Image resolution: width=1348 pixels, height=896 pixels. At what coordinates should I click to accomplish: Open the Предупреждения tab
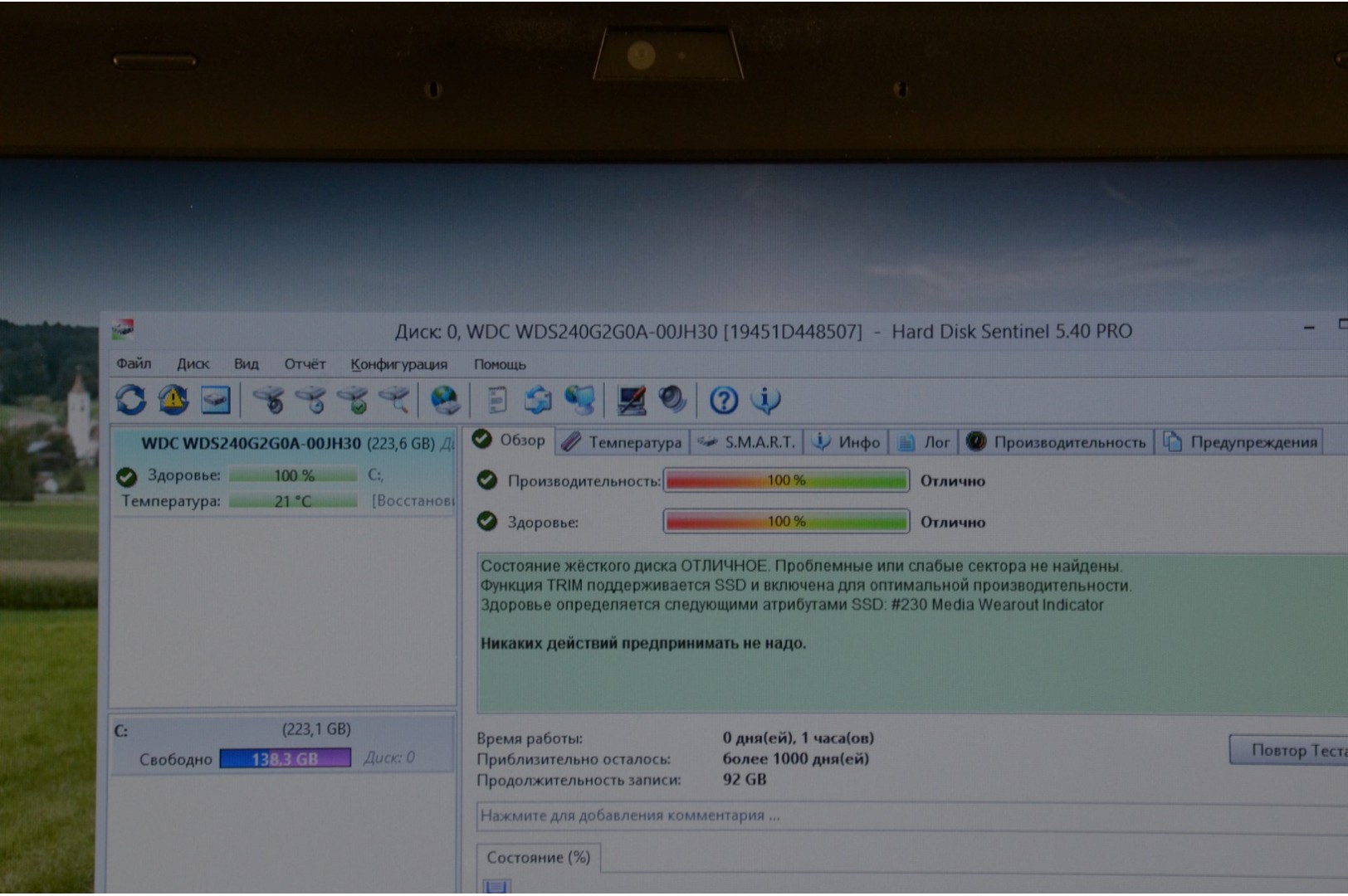coord(1240,442)
